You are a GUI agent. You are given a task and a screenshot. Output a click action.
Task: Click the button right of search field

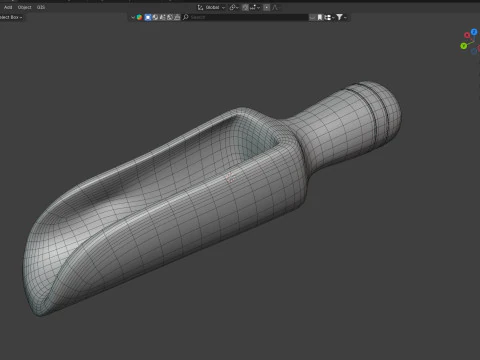[312, 17]
